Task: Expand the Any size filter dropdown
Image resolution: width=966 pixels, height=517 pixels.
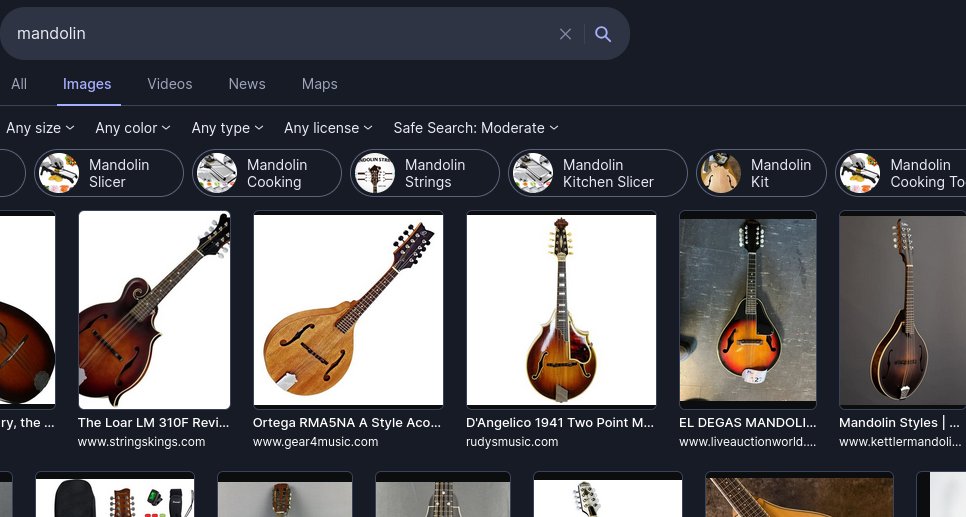Action: point(40,128)
